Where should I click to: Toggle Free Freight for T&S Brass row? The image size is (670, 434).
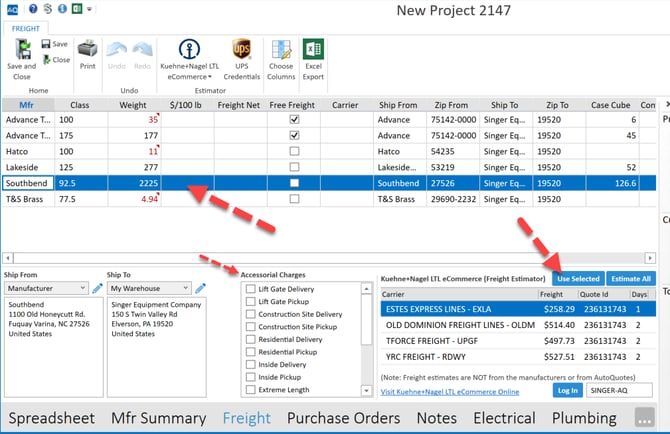click(294, 199)
